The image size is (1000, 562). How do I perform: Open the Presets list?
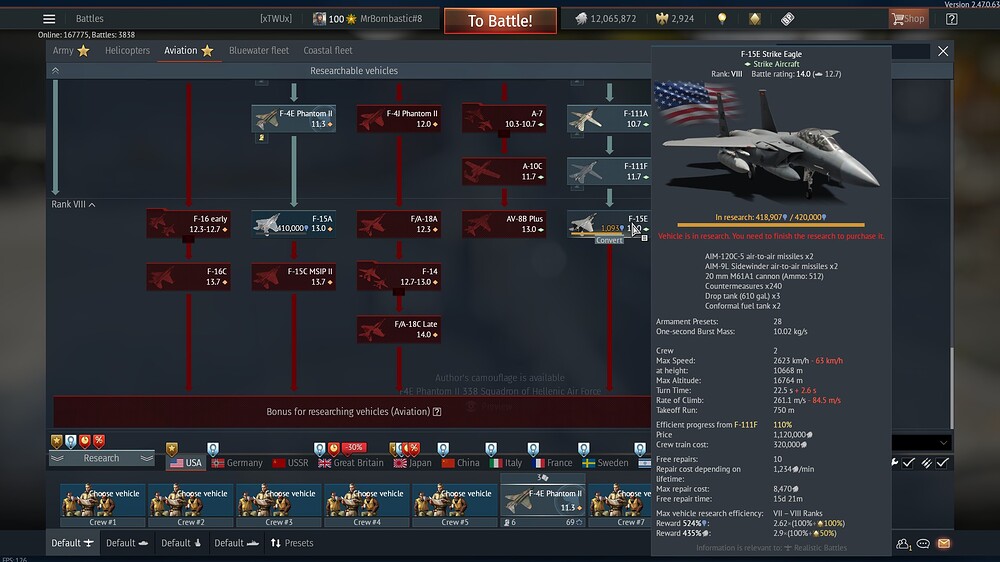click(x=292, y=543)
